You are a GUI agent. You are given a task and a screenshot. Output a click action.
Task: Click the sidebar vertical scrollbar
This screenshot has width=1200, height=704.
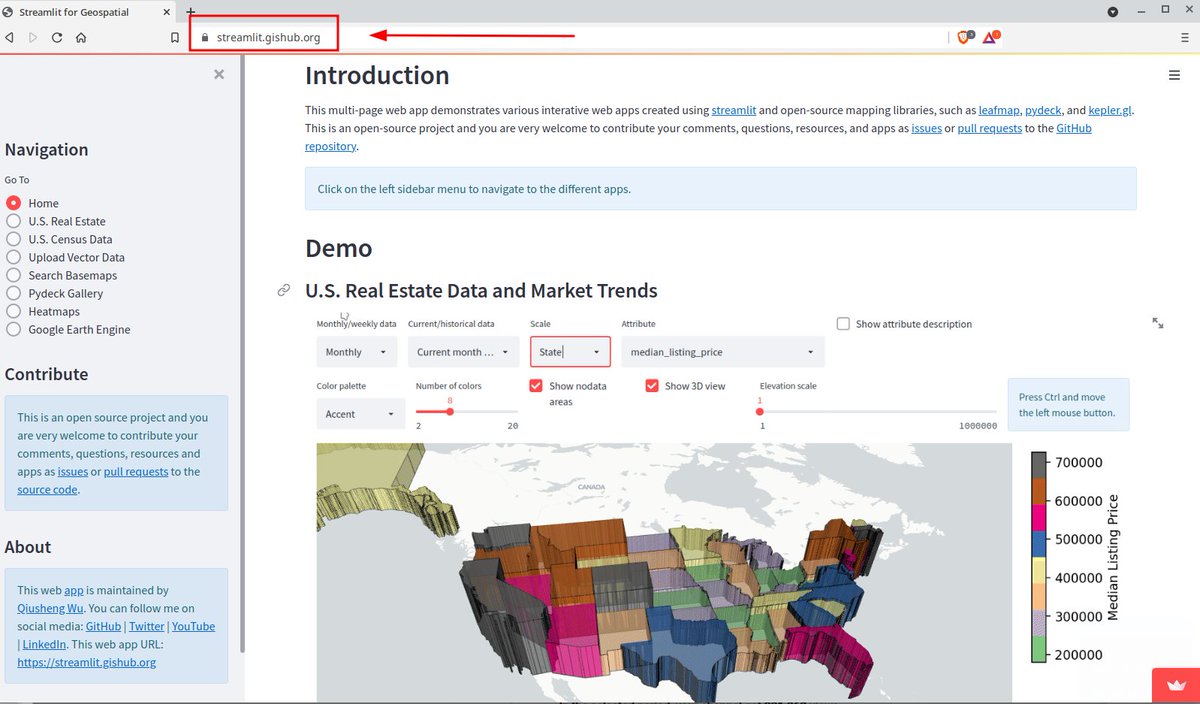[x=242, y=355]
